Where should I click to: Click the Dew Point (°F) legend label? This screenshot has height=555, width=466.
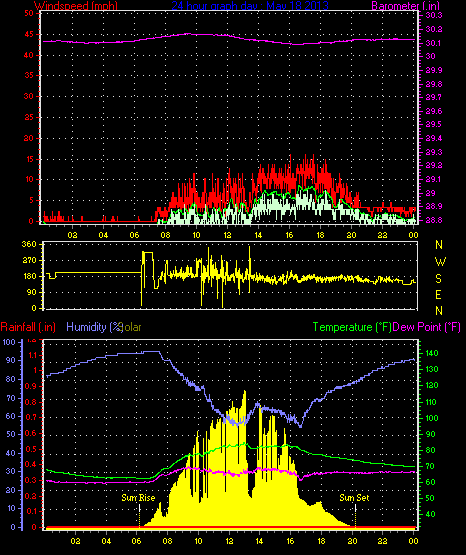426,327
